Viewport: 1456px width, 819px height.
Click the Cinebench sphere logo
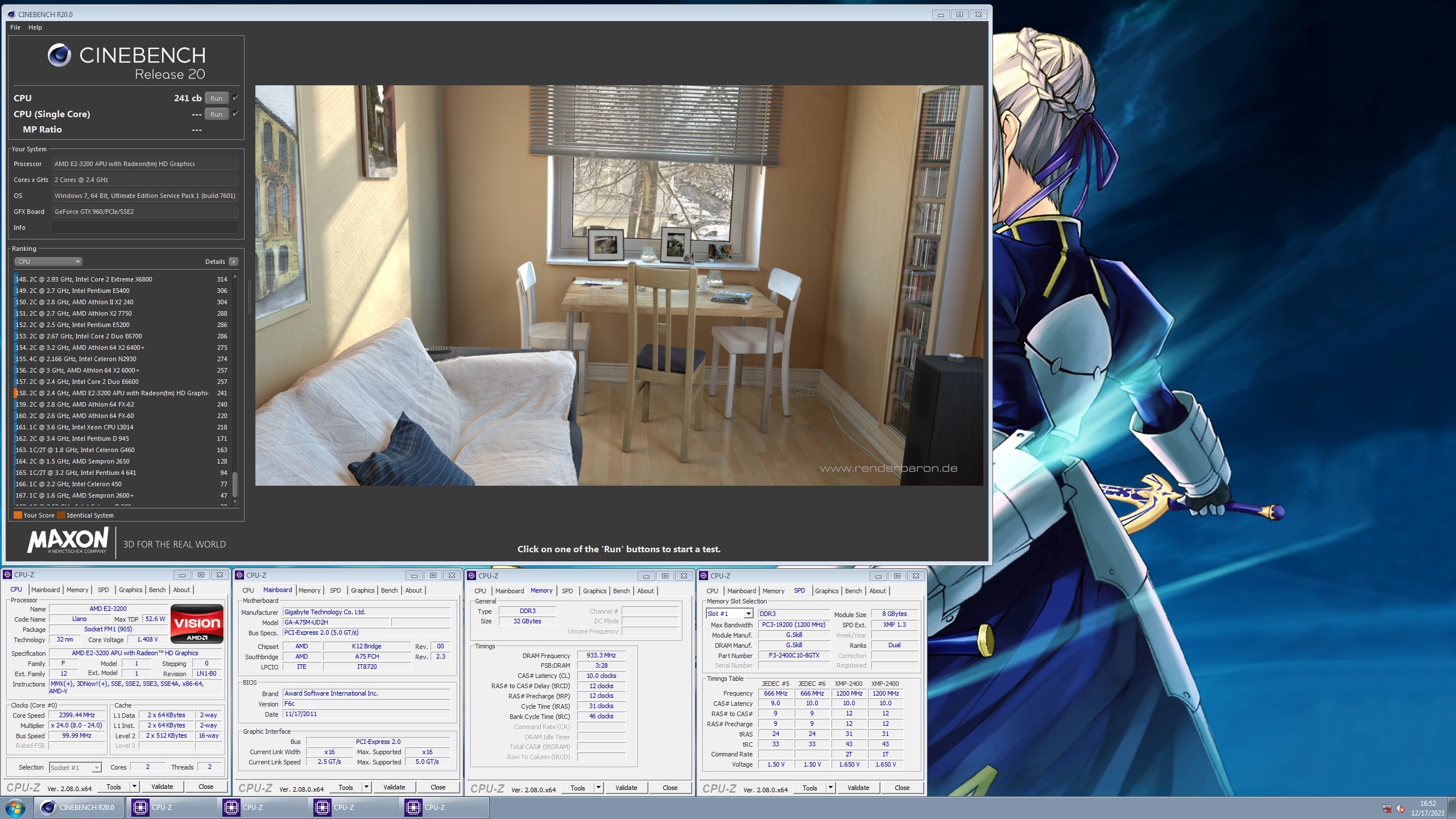coord(59,55)
